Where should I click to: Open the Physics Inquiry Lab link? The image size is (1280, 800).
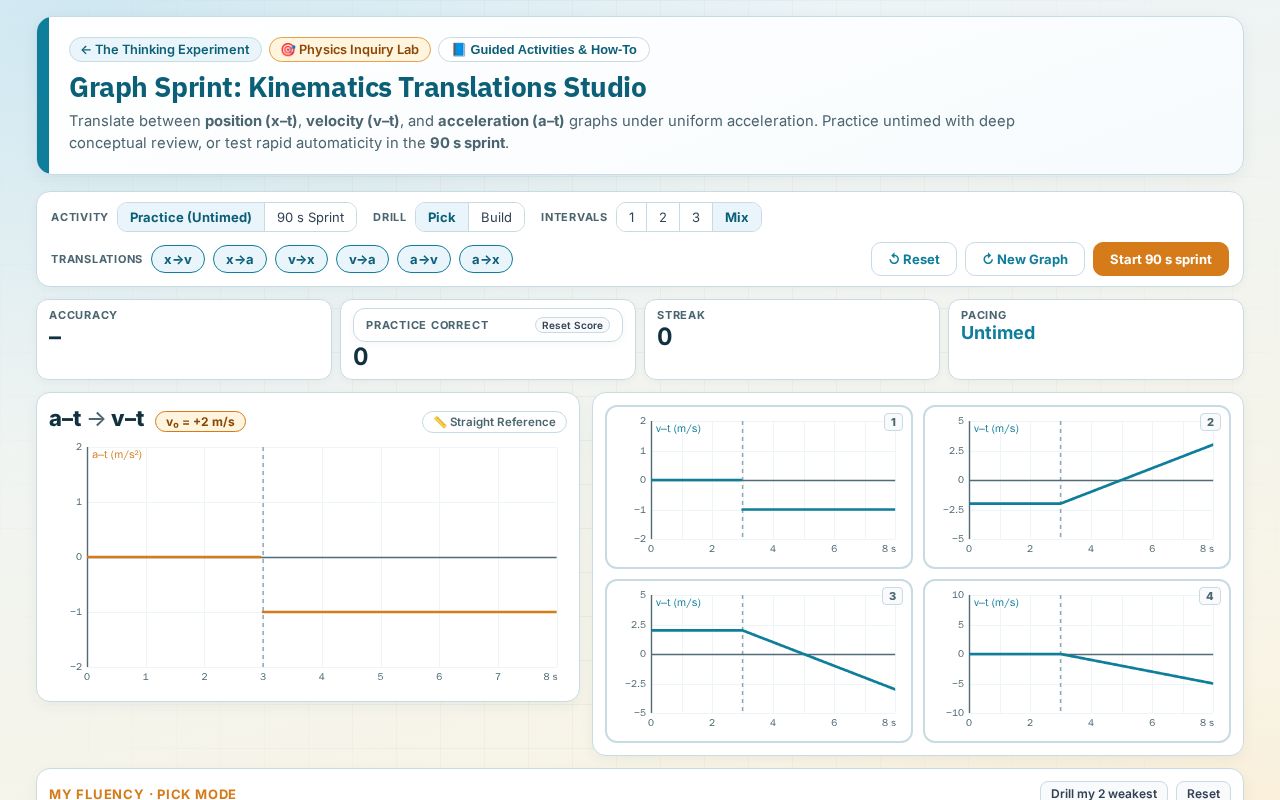click(350, 50)
